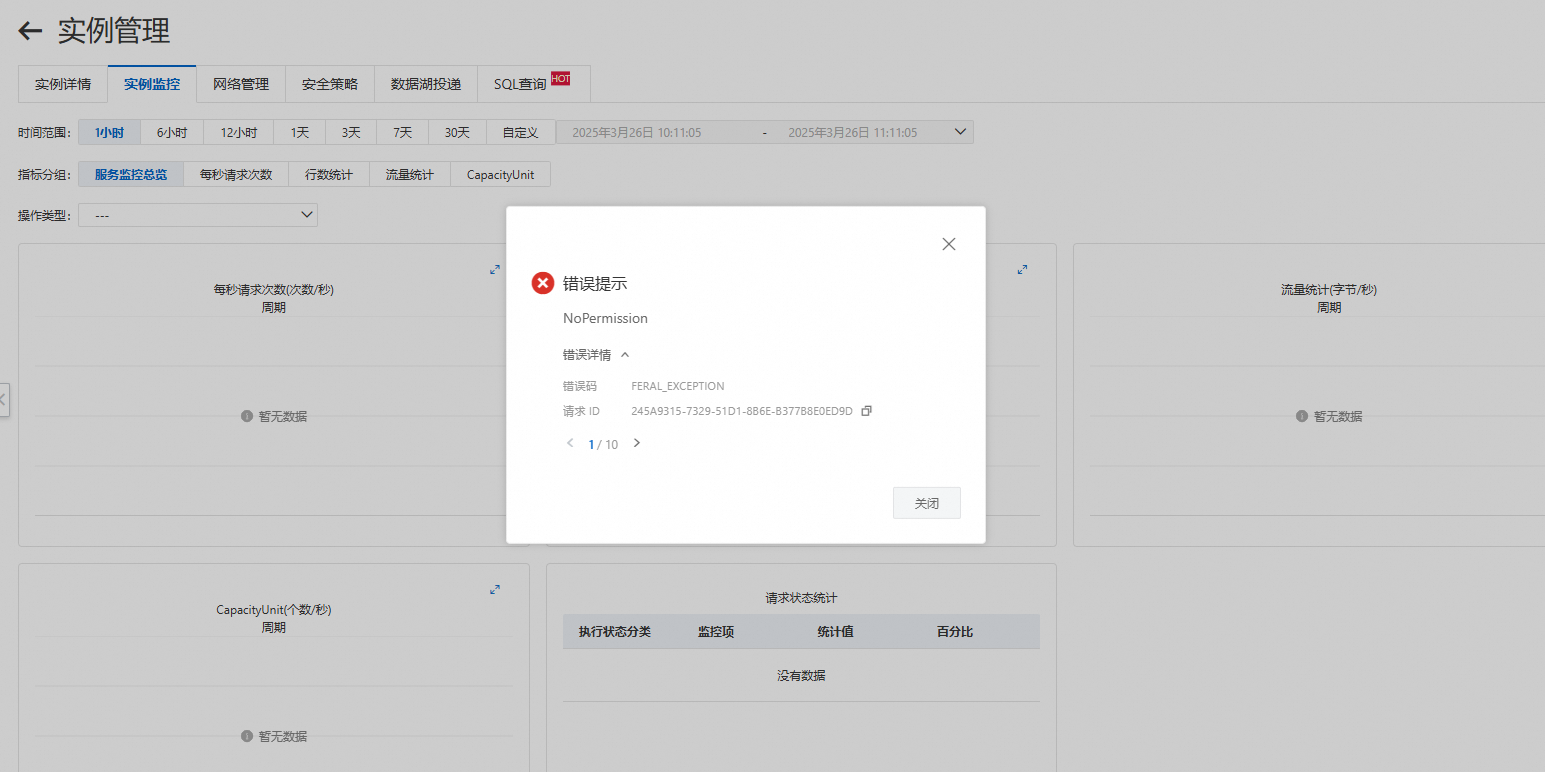Expand the 每秒请求次数 chart to fullscreen
Screen dimensions: 1545x772
(495, 270)
